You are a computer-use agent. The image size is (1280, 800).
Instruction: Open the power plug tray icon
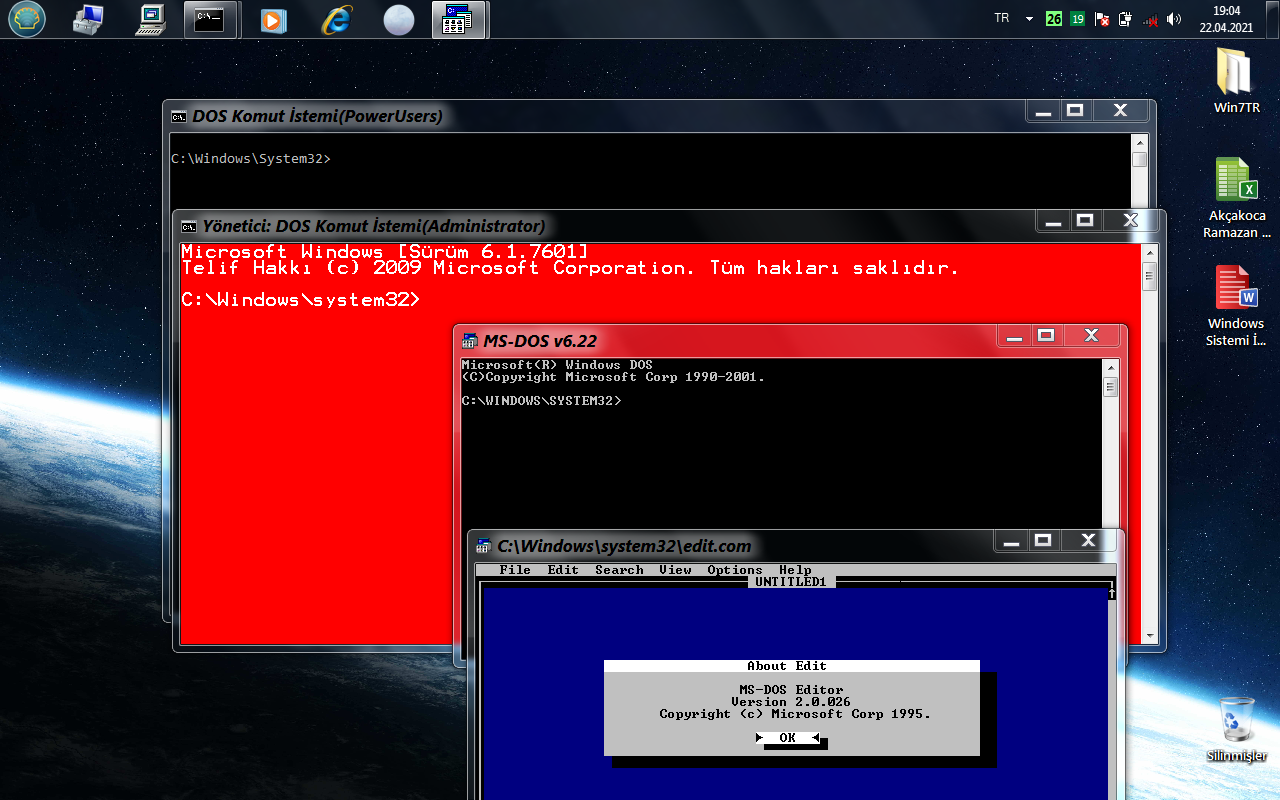(x=1125, y=18)
